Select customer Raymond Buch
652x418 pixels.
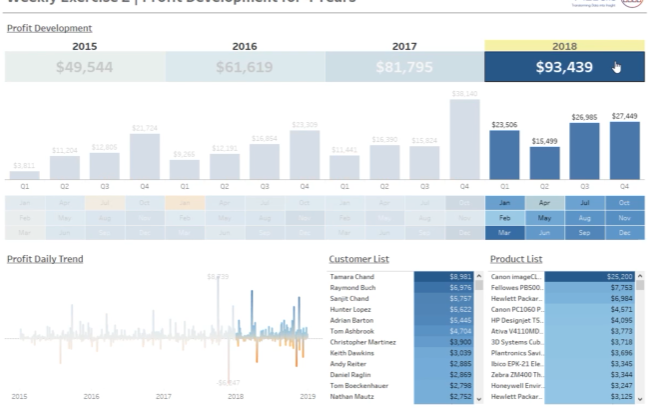401,287
